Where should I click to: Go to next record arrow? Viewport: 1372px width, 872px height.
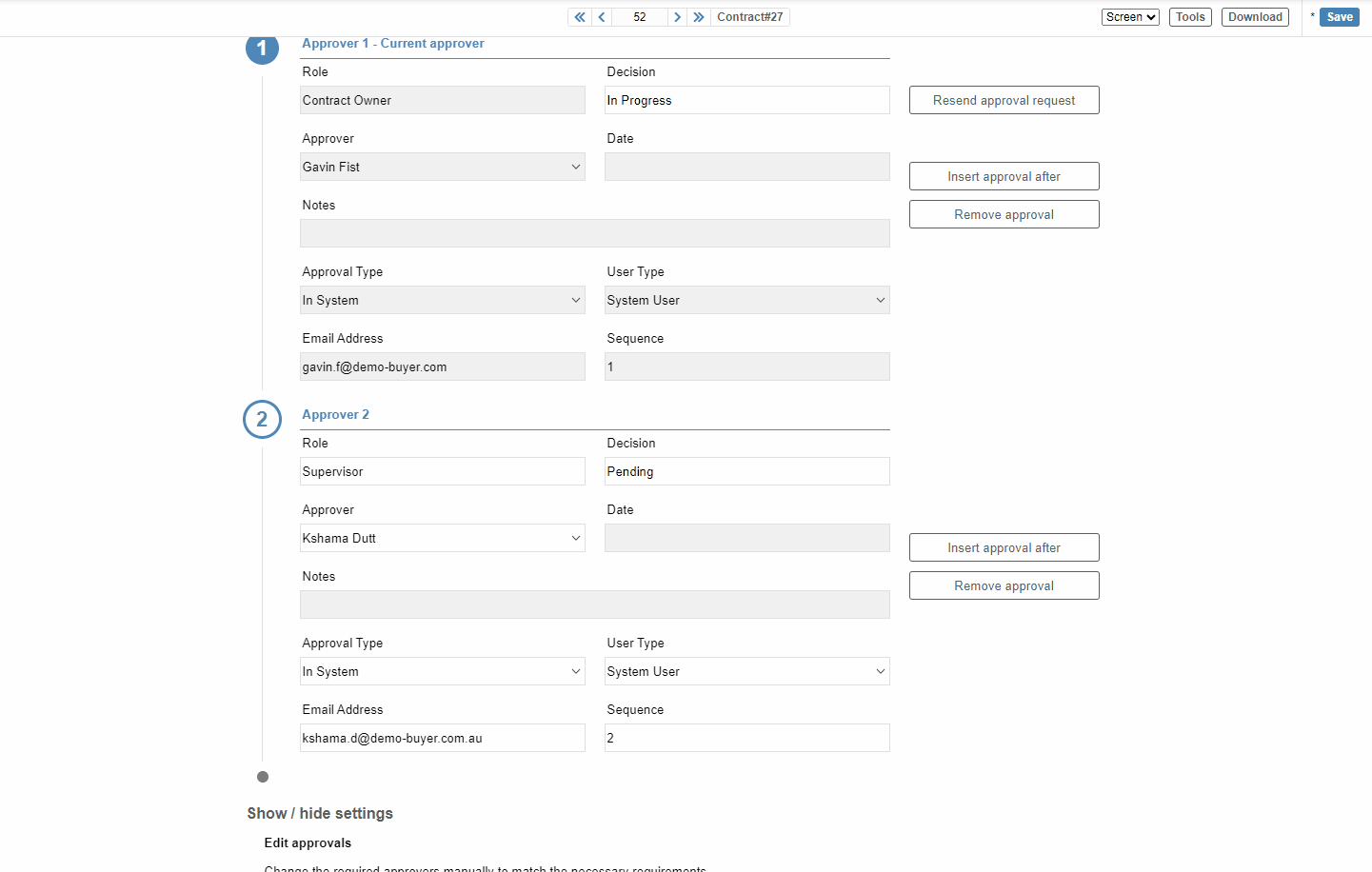point(677,17)
